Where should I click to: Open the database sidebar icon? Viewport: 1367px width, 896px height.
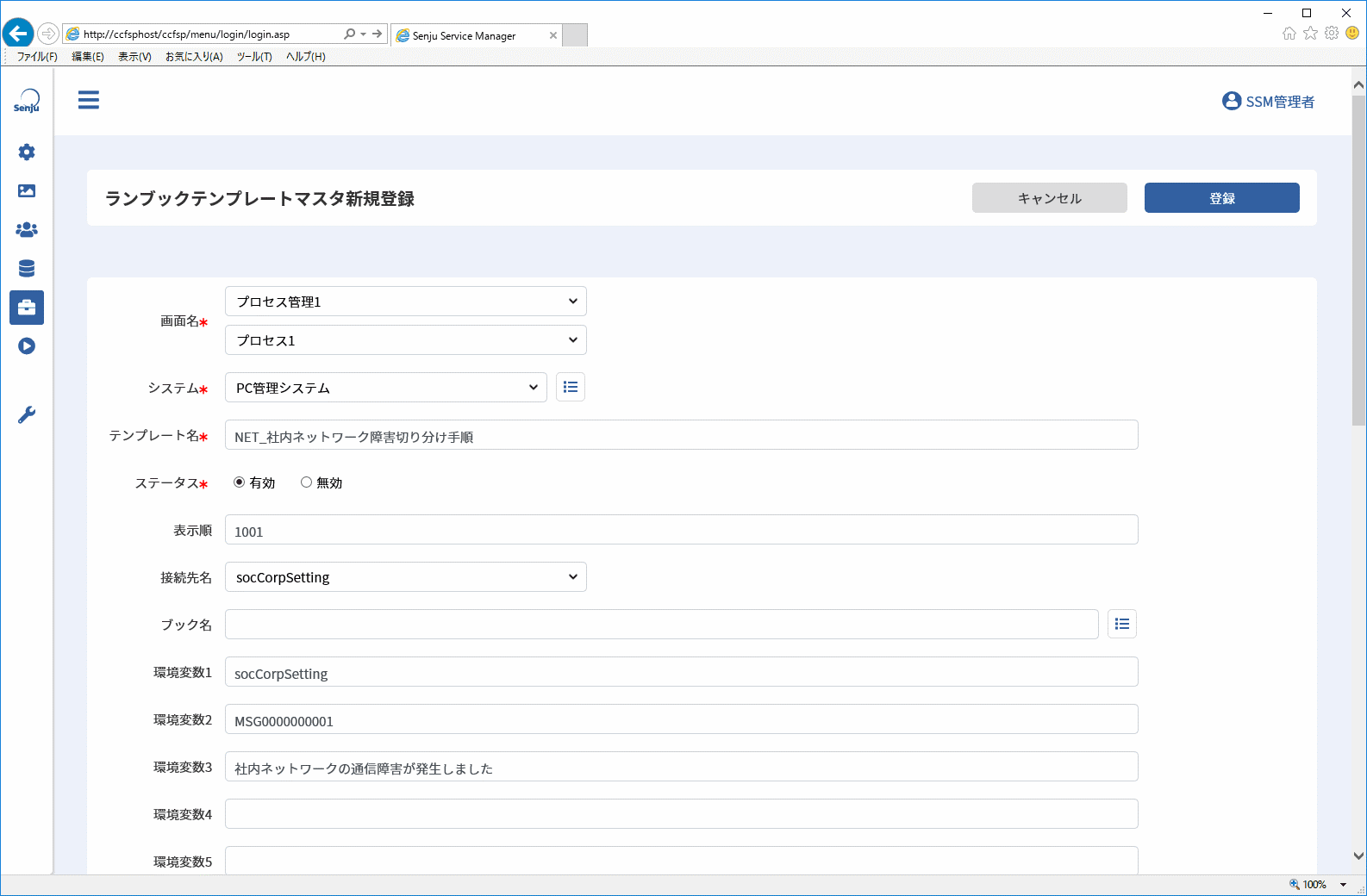(x=27, y=269)
